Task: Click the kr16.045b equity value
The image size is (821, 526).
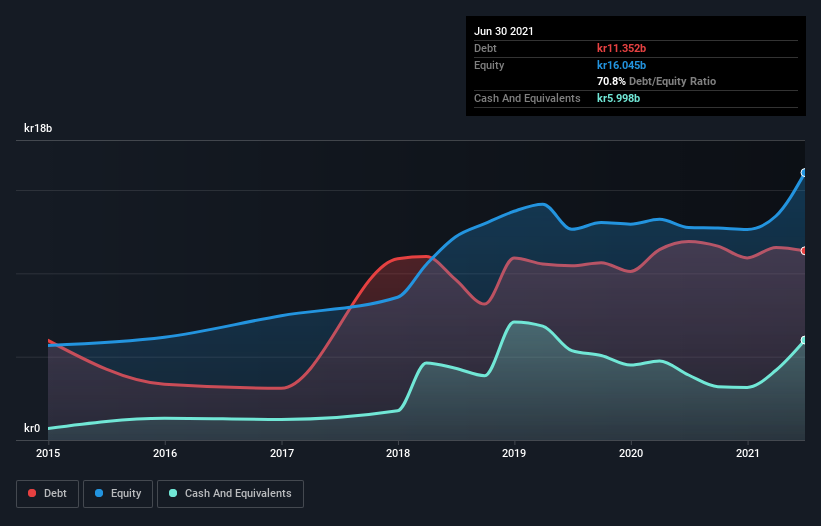Action: (622, 65)
